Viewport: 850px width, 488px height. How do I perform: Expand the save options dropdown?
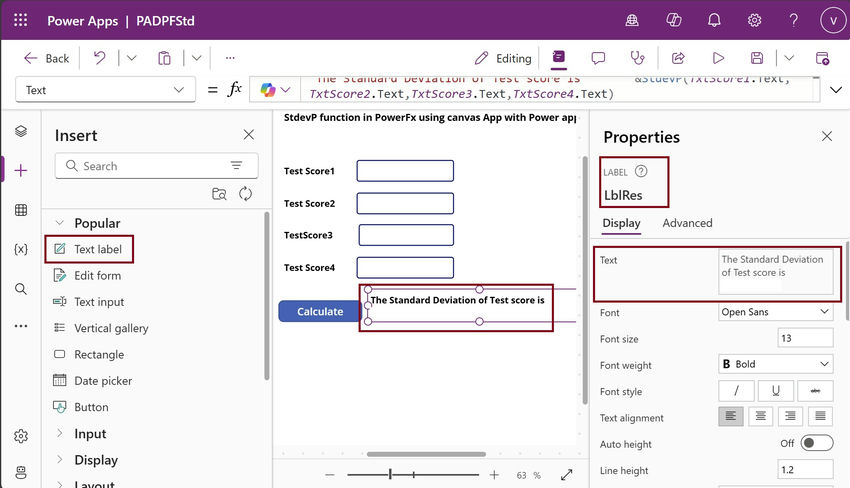coord(789,57)
